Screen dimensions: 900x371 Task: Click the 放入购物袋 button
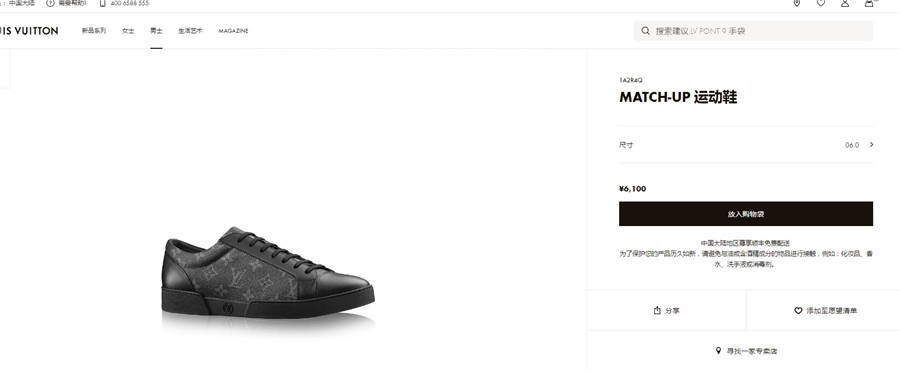coord(746,214)
